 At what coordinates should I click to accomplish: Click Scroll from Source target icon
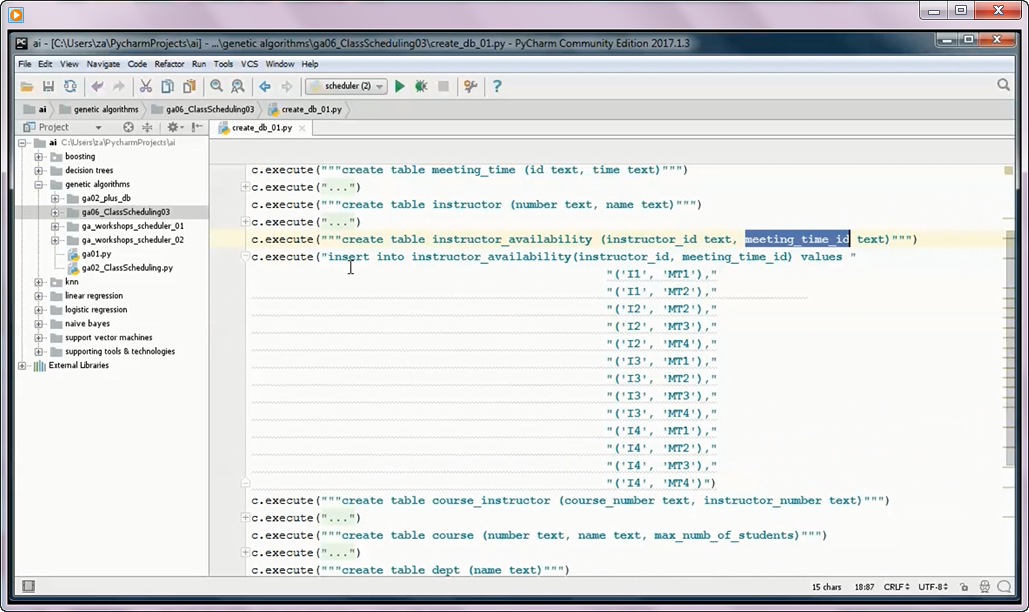(129, 127)
